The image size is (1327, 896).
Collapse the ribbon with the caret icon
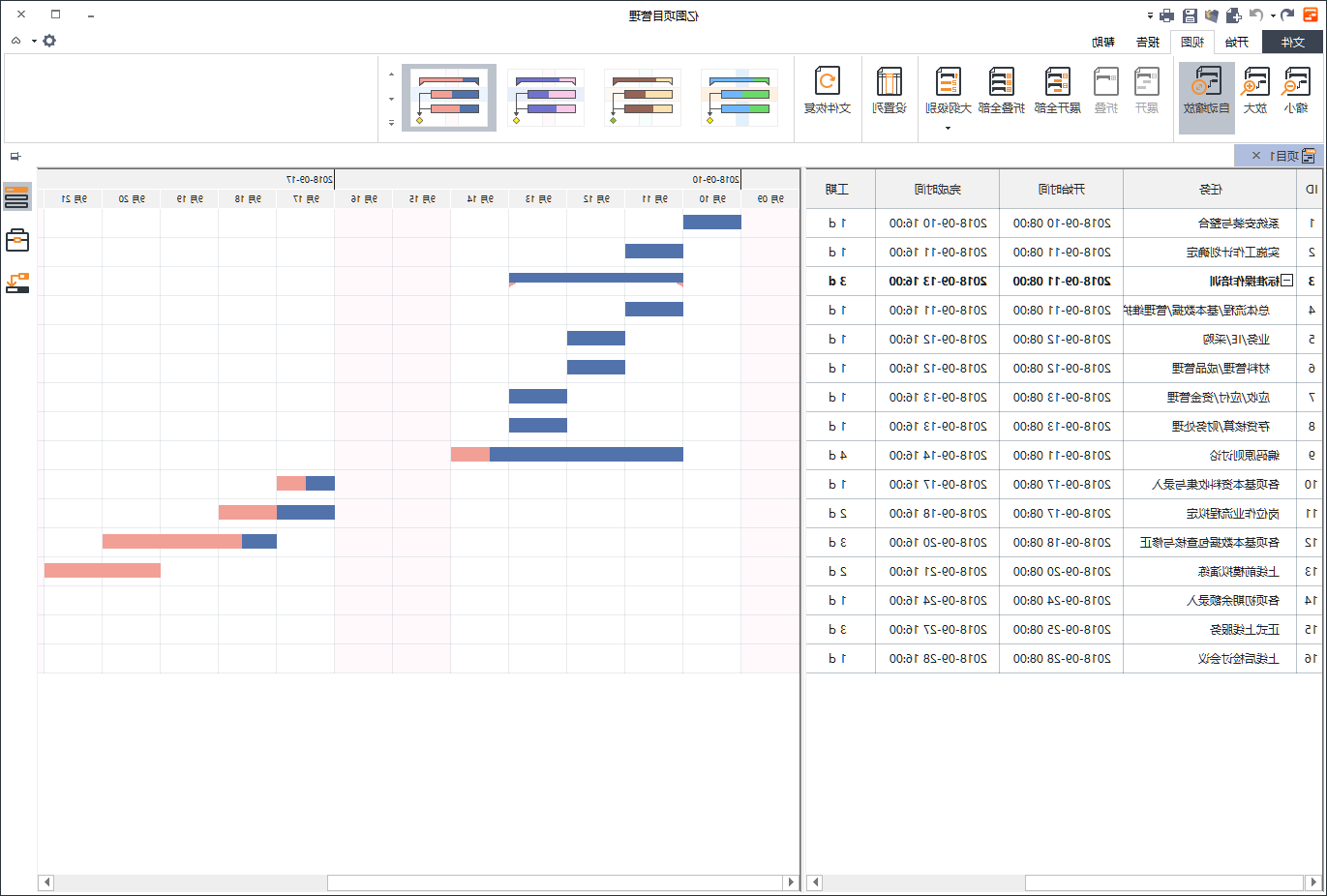(x=15, y=41)
